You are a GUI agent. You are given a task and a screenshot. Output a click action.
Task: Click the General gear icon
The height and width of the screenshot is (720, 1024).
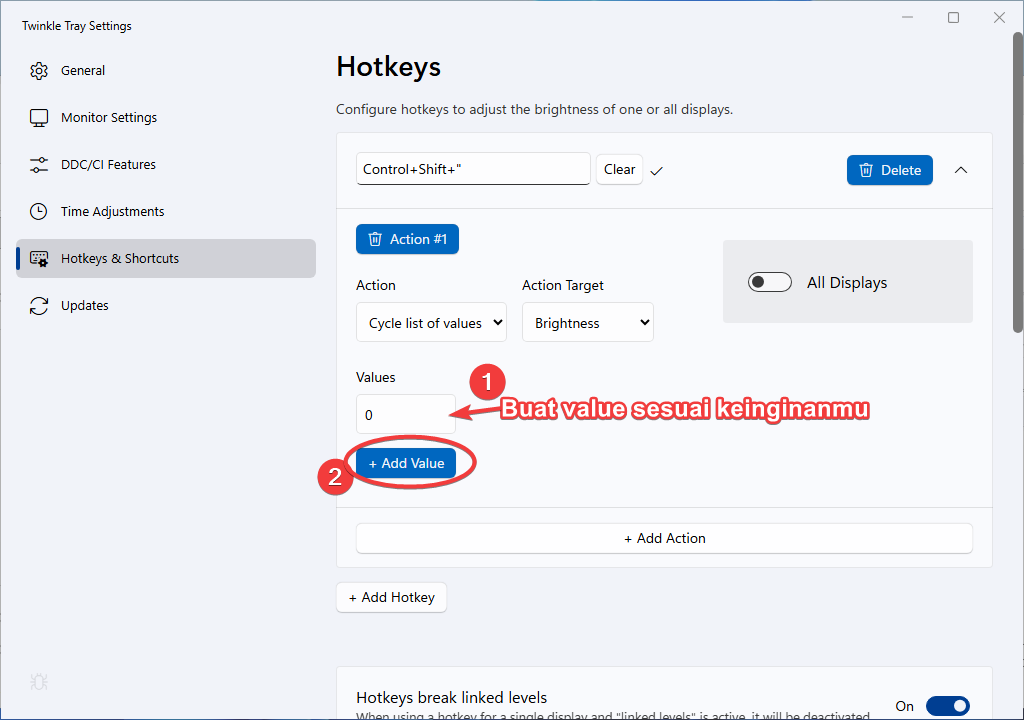coord(39,71)
